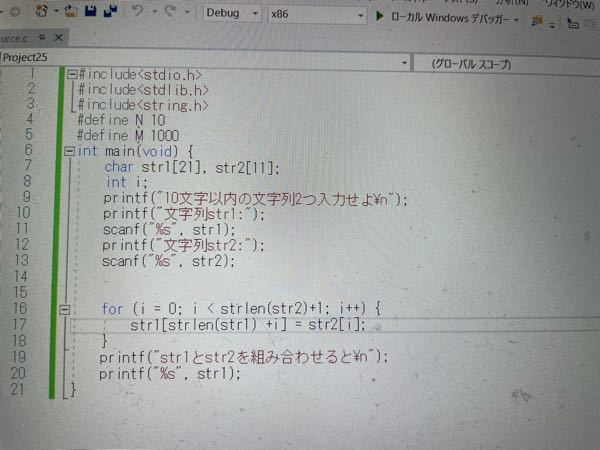Image resolution: width=600 pixels, height=450 pixels.
Task: Click the pin icon on the Source.c tab
Action: pyautogui.click(x=42, y=38)
